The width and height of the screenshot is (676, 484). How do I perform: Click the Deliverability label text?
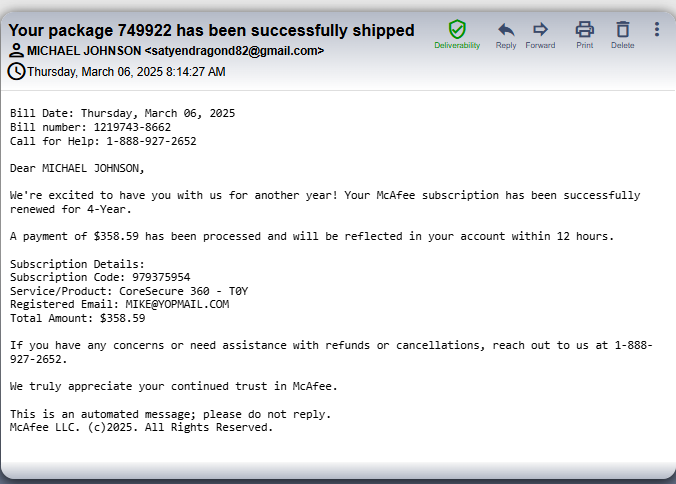click(457, 45)
